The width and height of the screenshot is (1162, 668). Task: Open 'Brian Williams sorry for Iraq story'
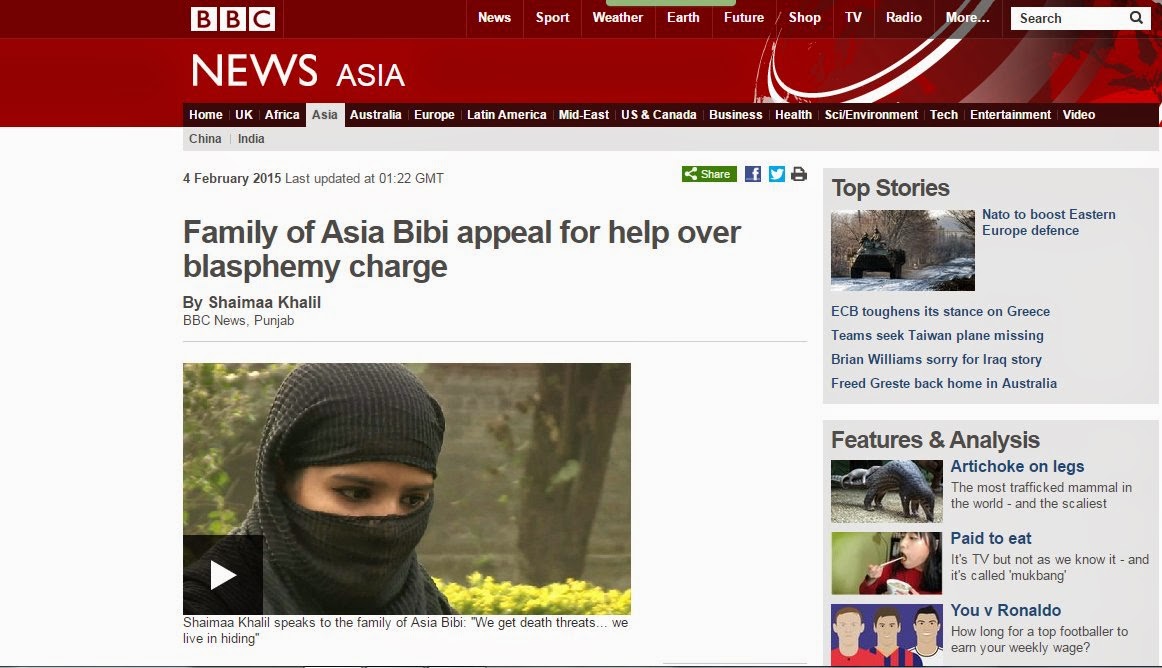[x=936, y=360]
